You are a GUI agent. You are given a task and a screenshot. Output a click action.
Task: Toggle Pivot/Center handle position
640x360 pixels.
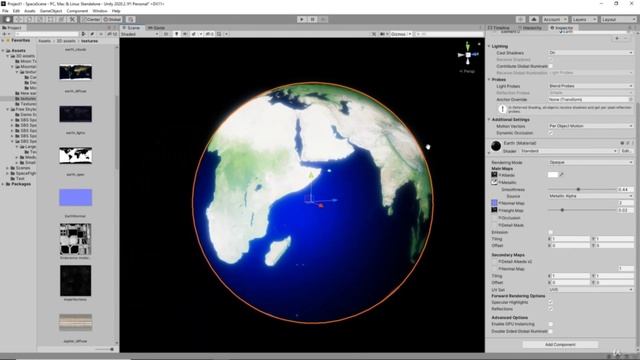click(91, 19)
